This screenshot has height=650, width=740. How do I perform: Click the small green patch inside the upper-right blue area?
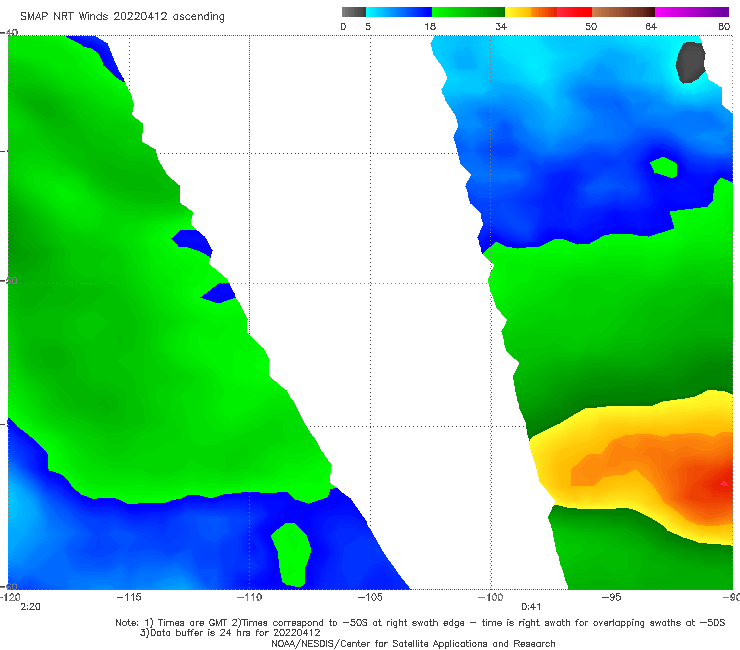click(x=664, y=167)
